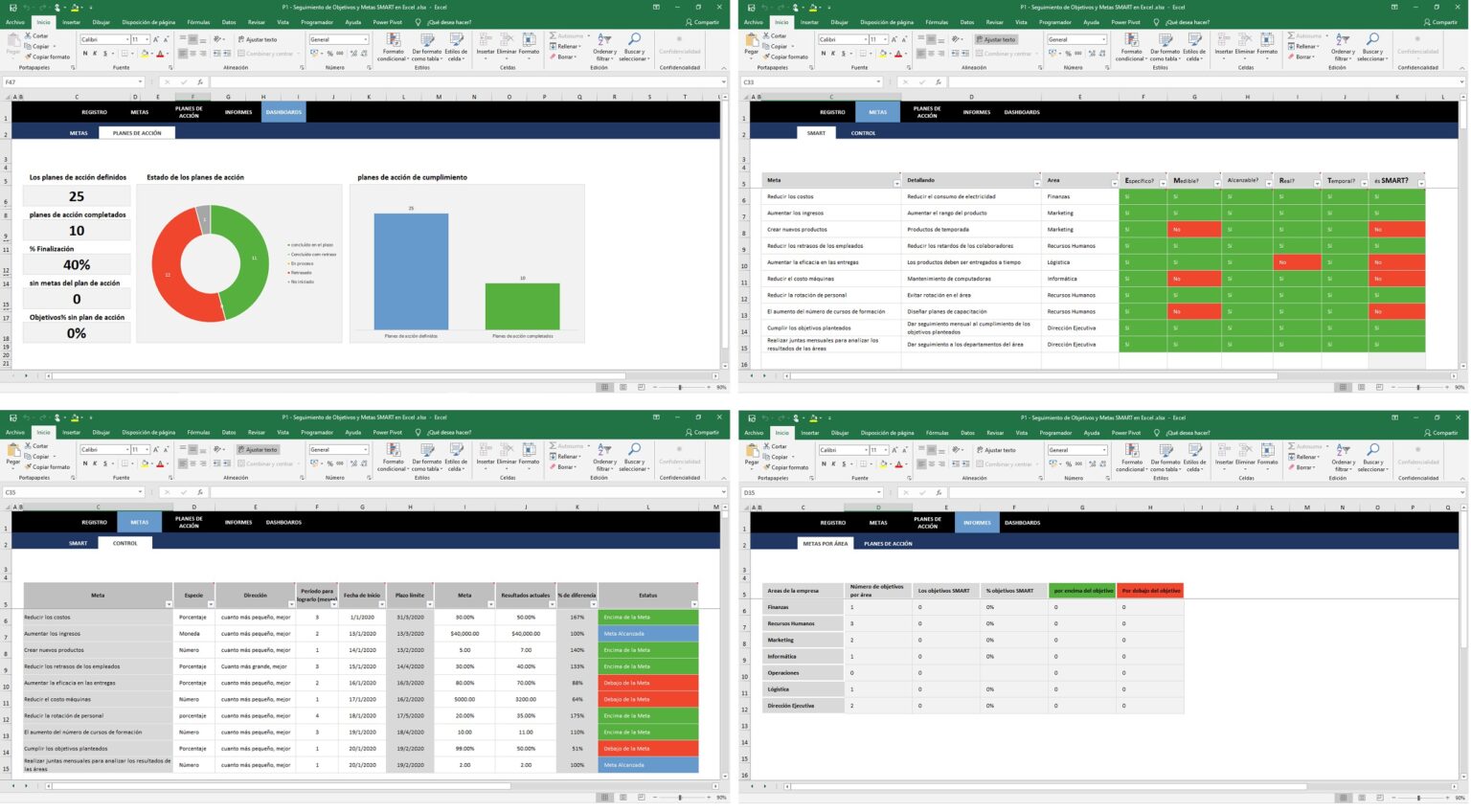The height and width of the screenshot is (812, 1471).
Task: Click Cortar (cut) in the top-left Dashboards window
Action: click(x=38, y=35)
